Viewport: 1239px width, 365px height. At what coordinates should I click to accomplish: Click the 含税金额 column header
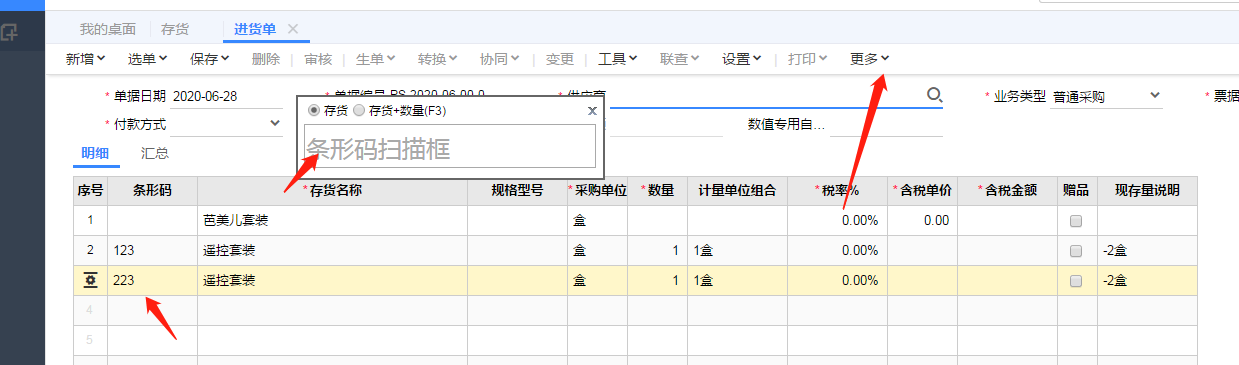coord(1007,190)
